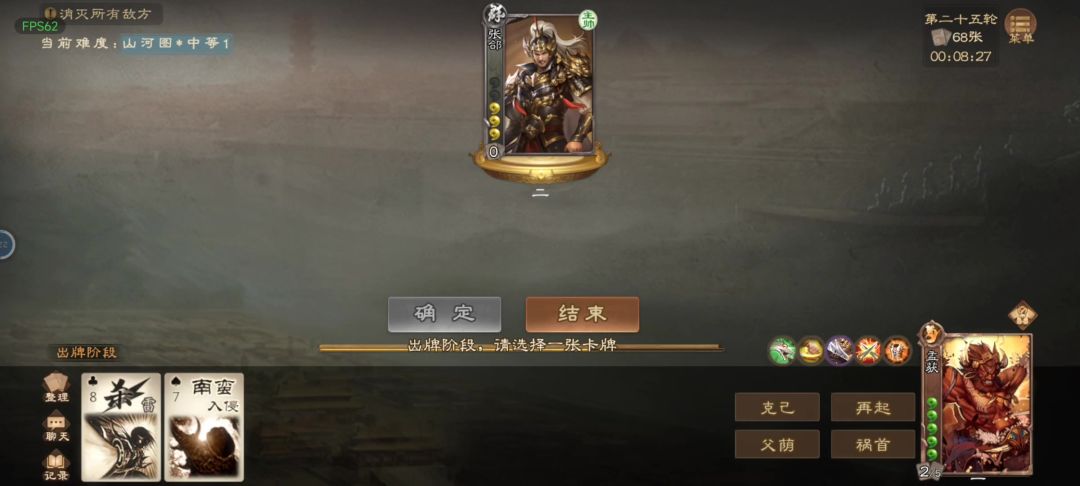Click the red crossed swords icon

click(x=869, y=351)
